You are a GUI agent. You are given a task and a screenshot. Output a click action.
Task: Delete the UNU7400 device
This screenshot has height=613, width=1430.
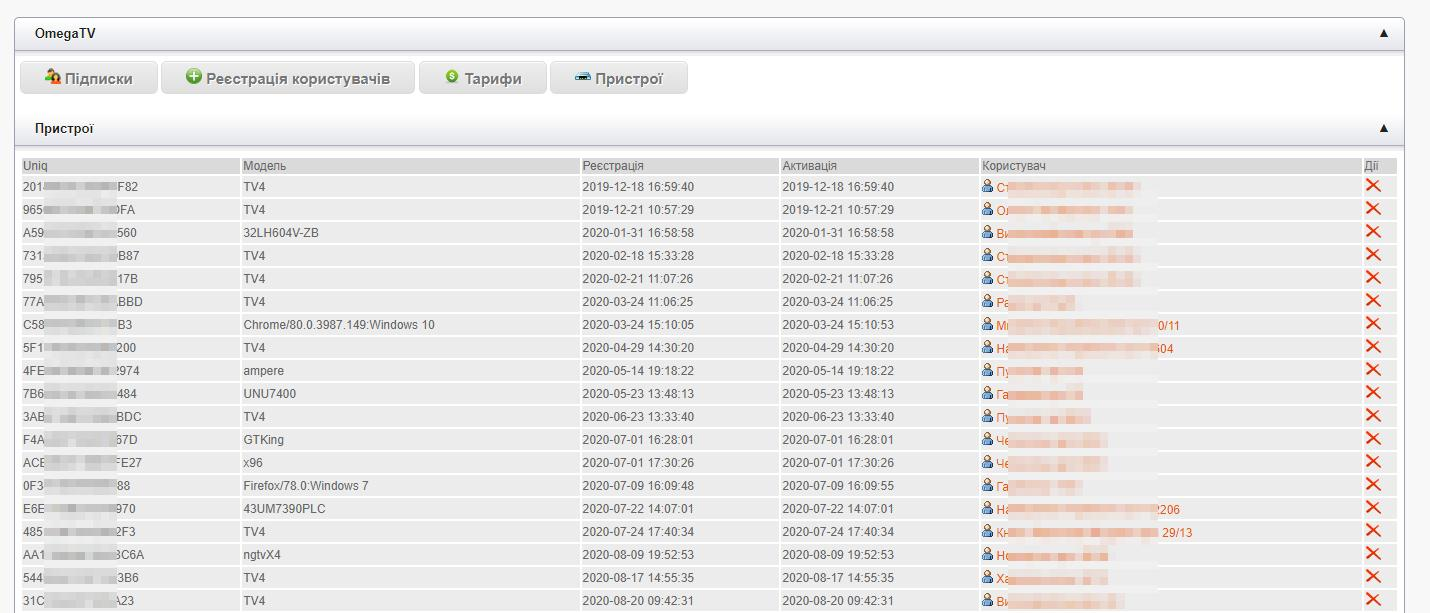coord(1373,393)
